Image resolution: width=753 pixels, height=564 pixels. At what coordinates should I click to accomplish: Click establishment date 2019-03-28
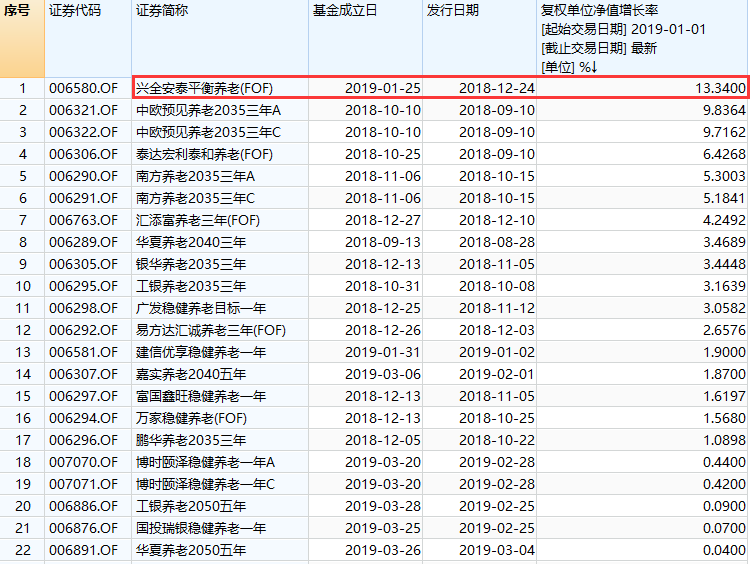383,507
